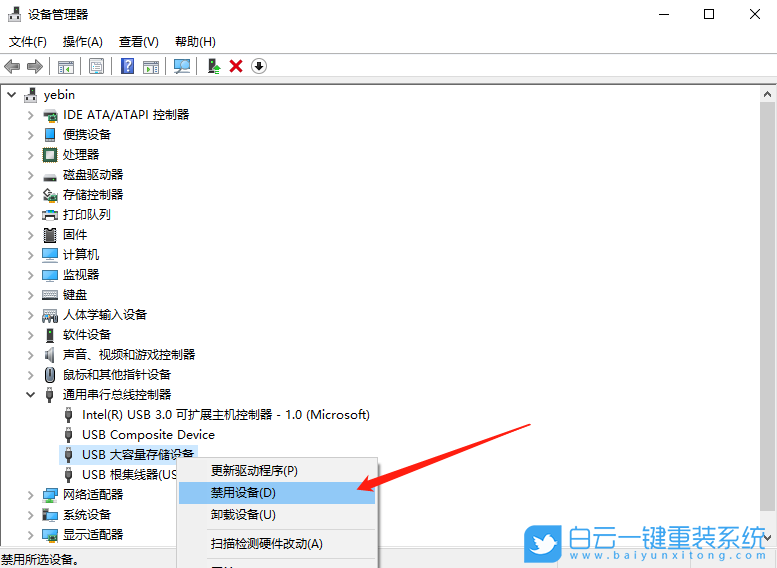
Task: Select the 软件设备 tree item
Action: click(x=87, y=335)
